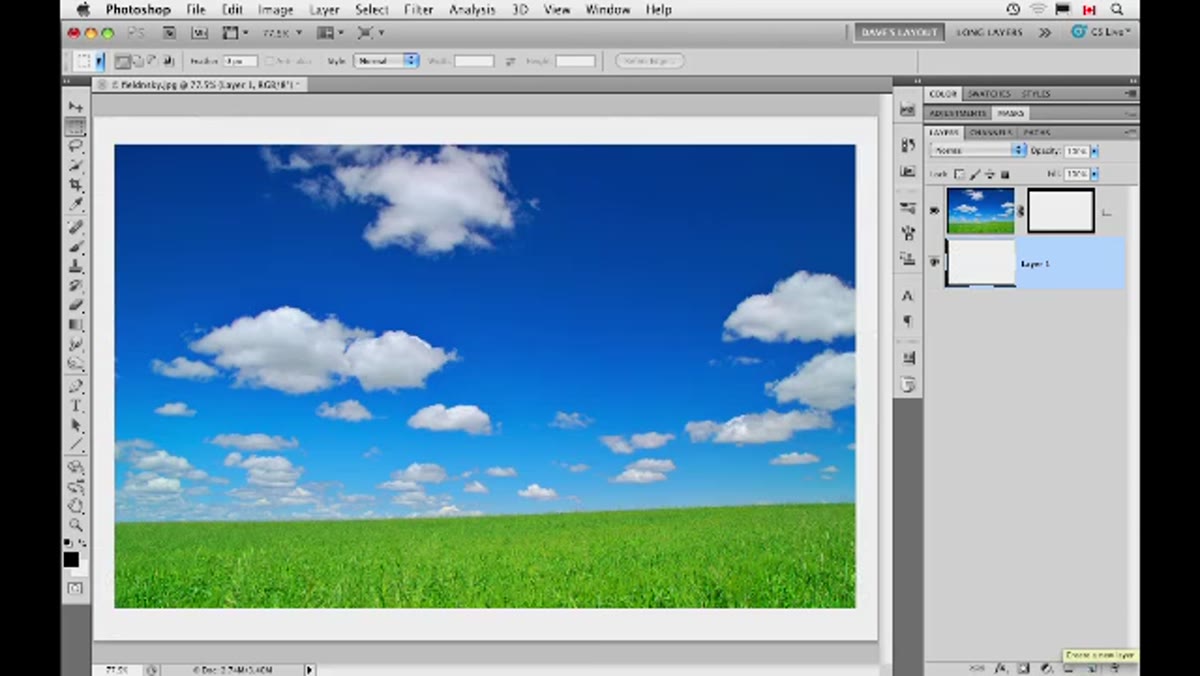Viewport: 1200px width, 676px height.
Task: Select the layer mask thumbnail
Action: pyautogui.click(x=1060, y=211)
